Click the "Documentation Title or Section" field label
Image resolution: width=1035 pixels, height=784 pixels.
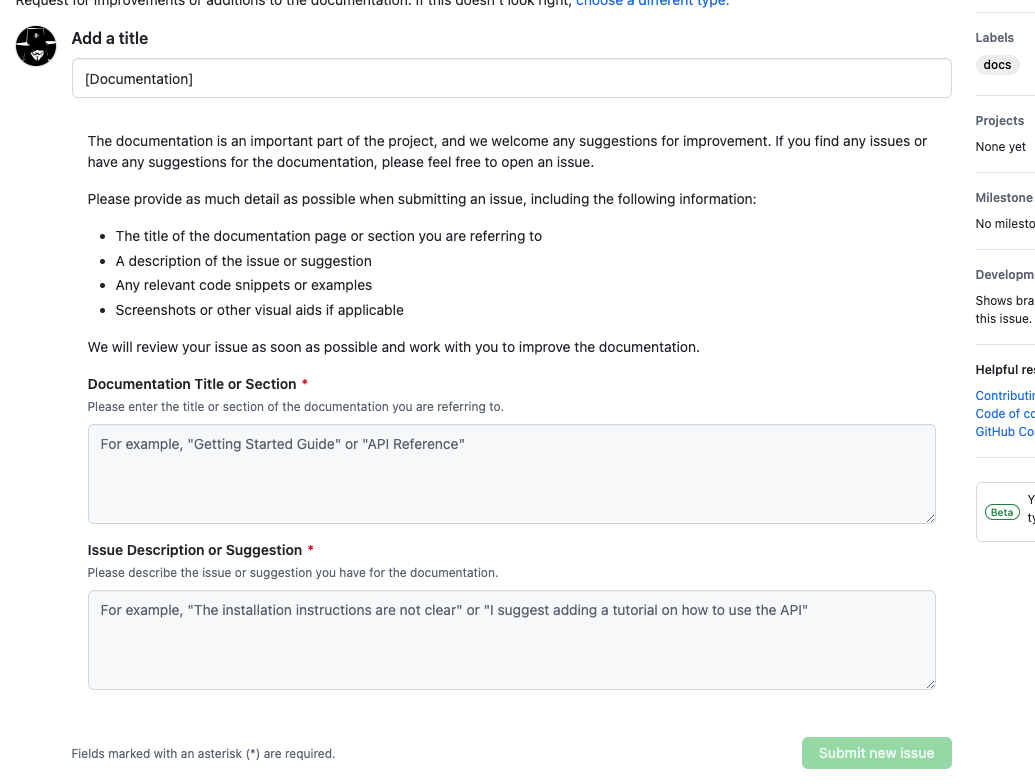click(x=192, y=384)
